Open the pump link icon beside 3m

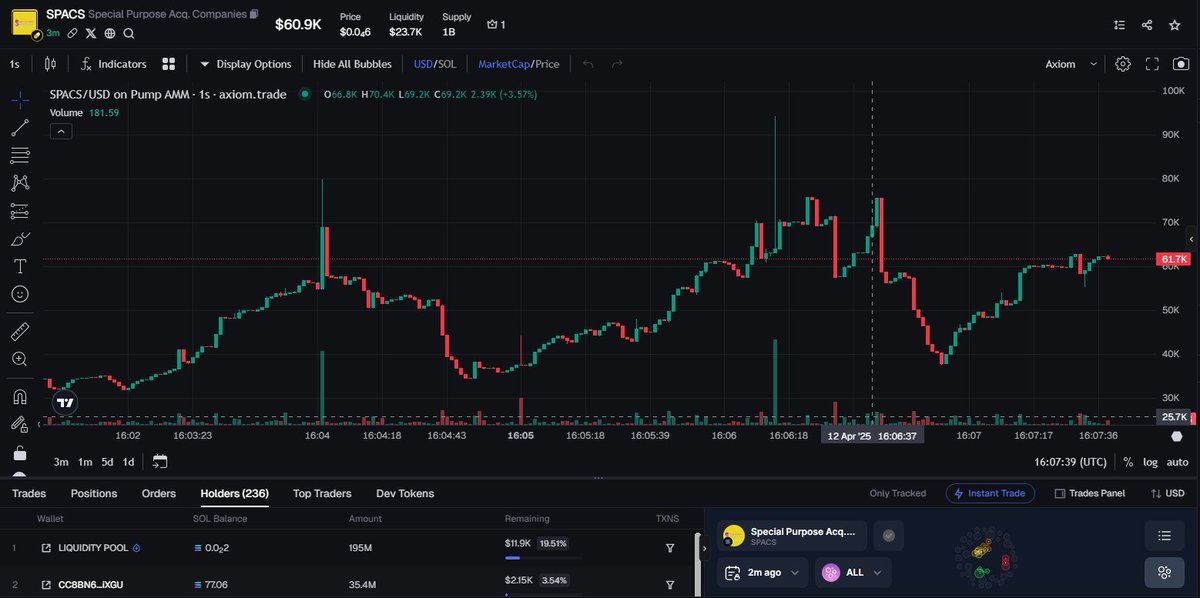(72, 33)
